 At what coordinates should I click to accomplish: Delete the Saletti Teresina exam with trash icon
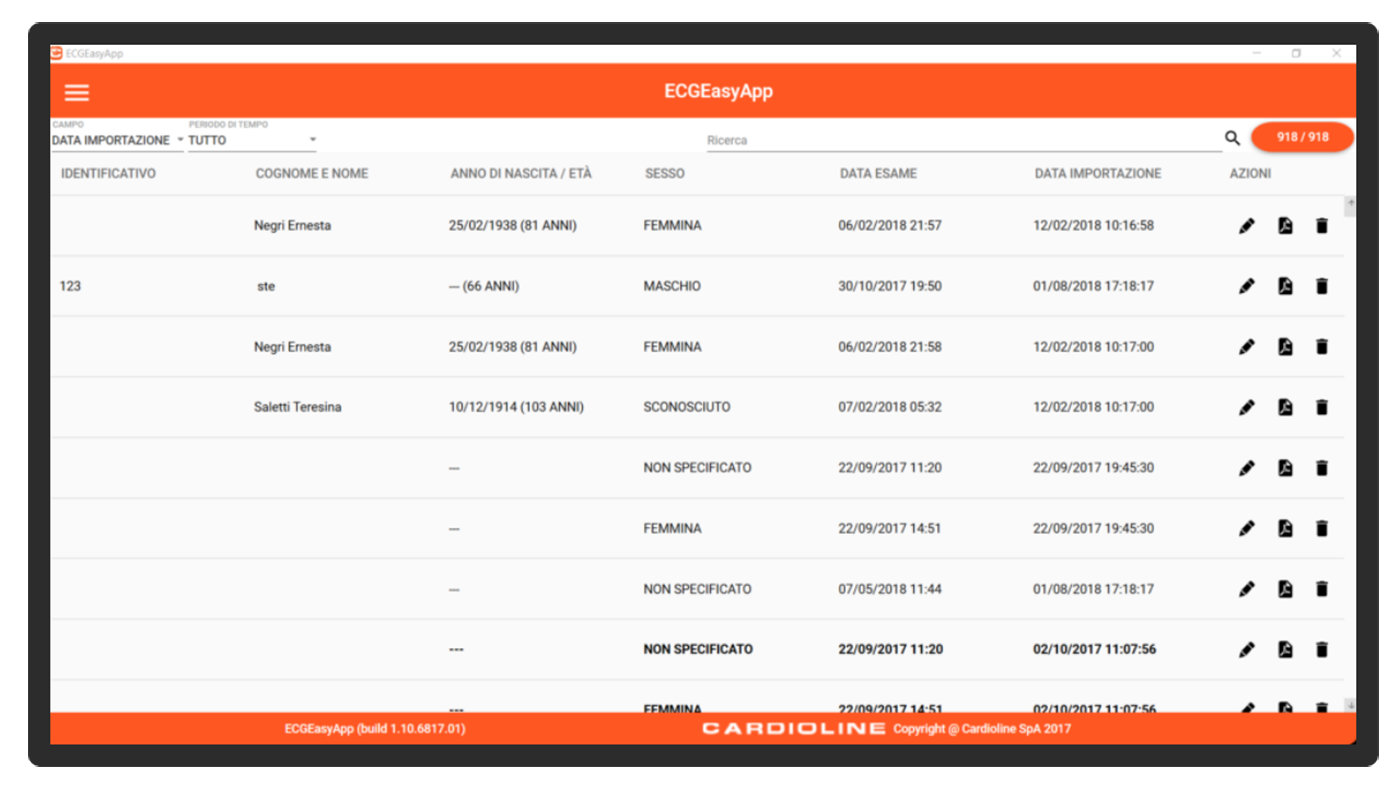[x=1322, y=407]
